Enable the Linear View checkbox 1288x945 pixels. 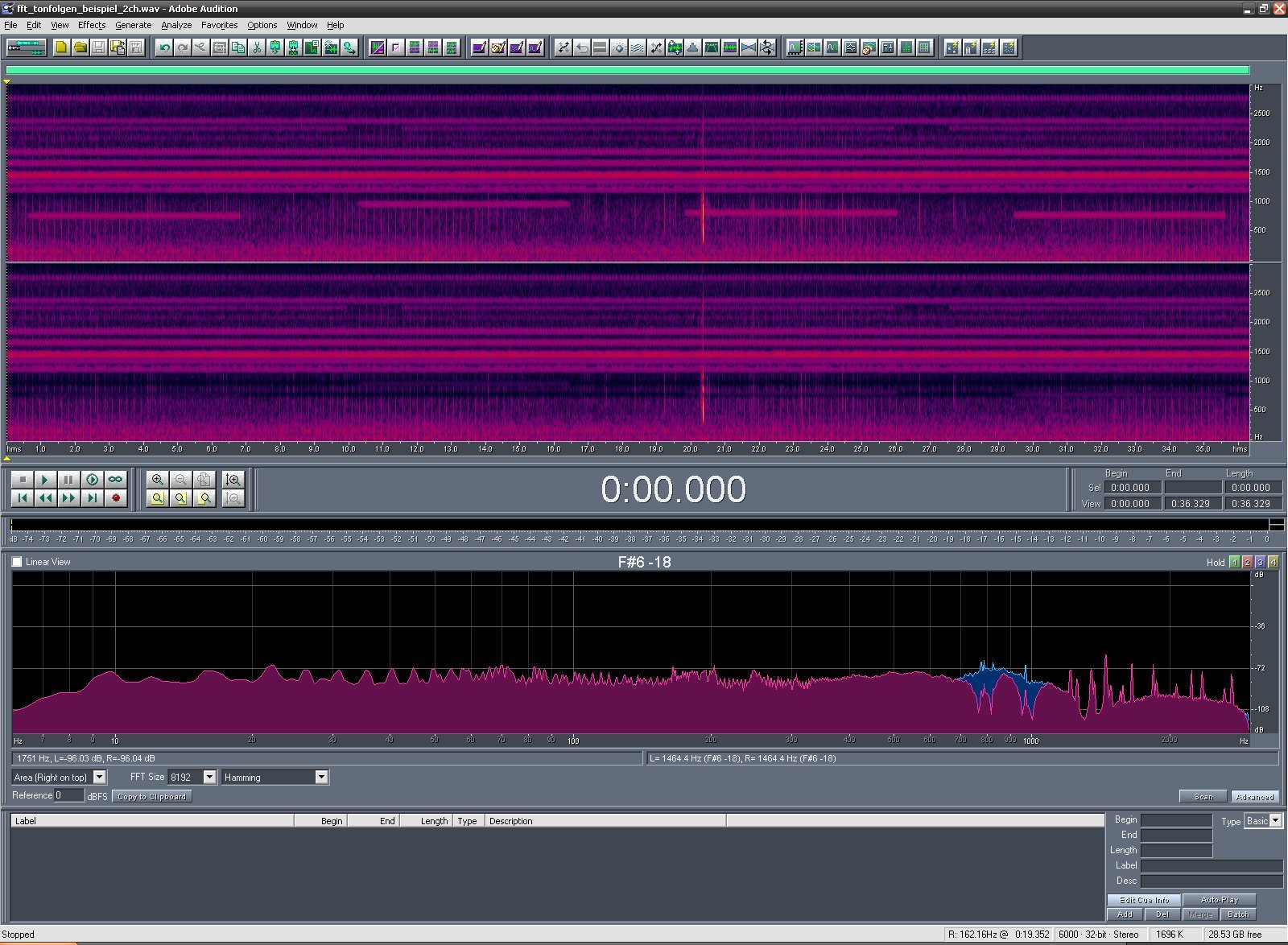click(x=17, y=562)
